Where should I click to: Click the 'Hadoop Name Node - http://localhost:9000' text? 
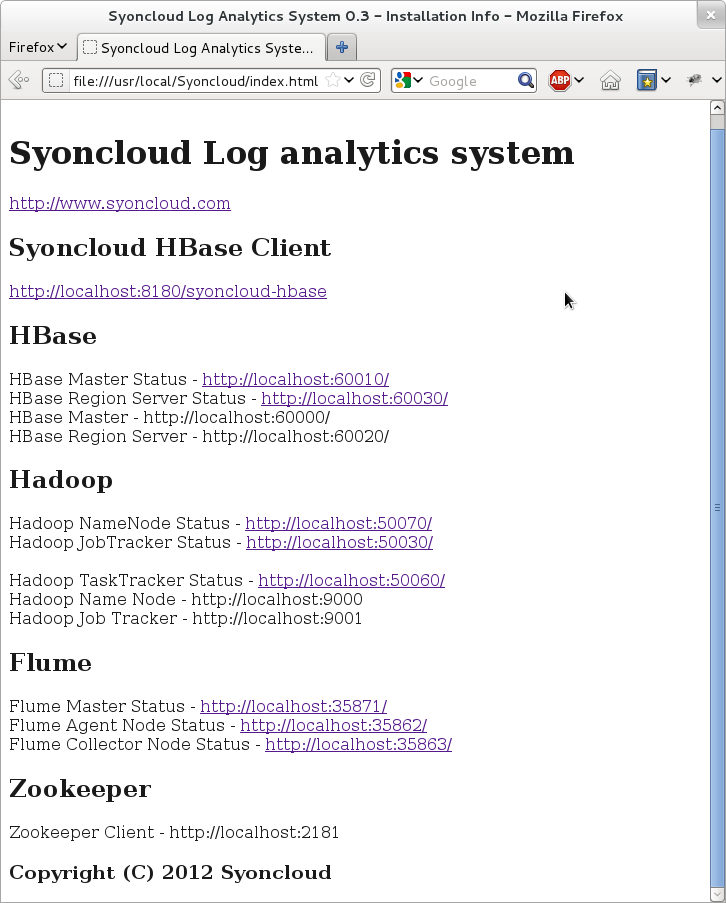point(186,600)
